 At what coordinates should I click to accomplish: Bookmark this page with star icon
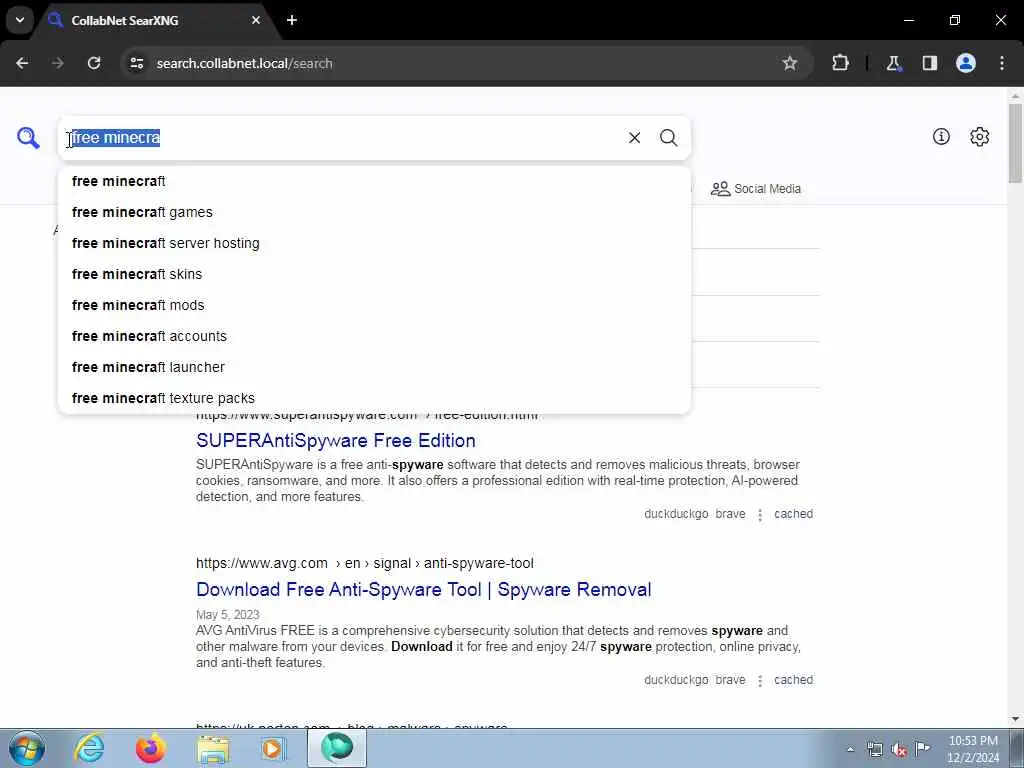pyautogui.click(x=790, y=63)
